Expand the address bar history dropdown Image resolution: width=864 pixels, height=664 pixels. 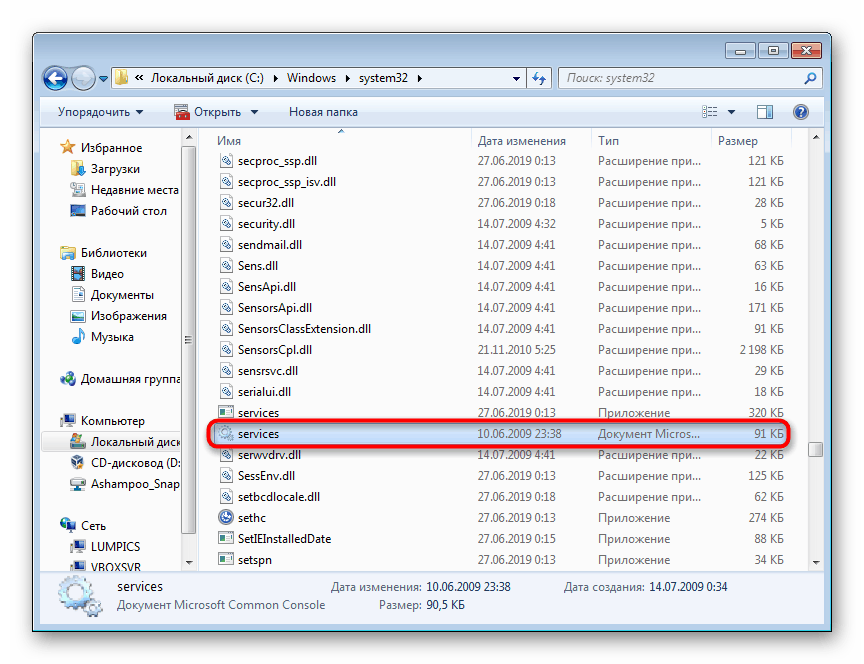coord(516,78)
